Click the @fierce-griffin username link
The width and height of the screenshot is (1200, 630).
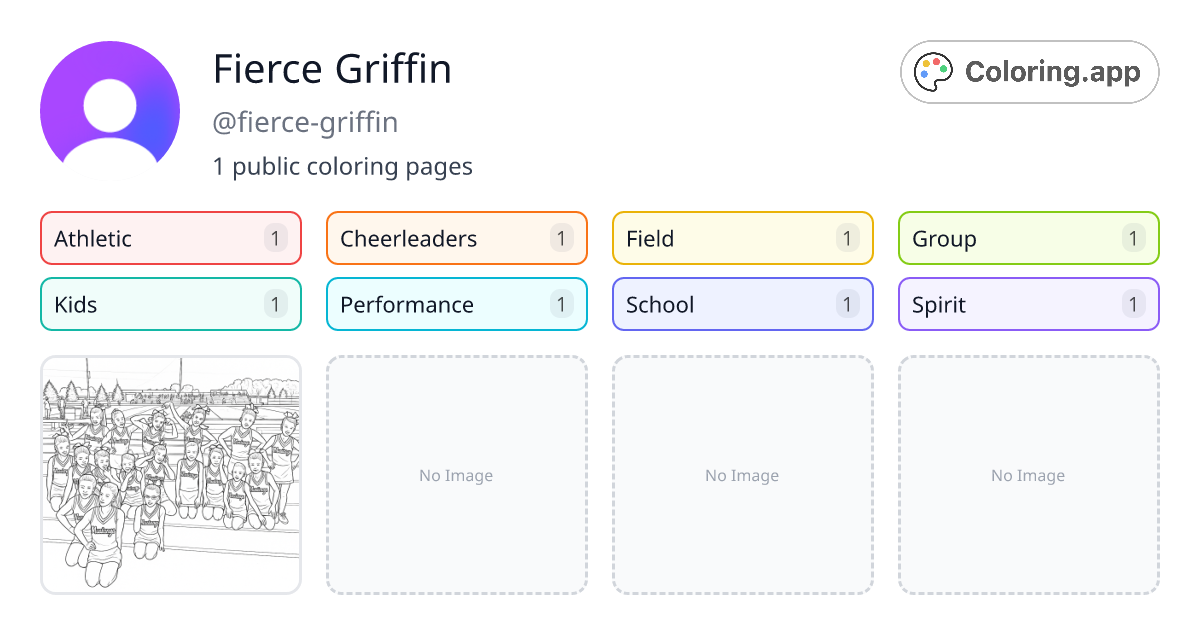coord(306,122)
